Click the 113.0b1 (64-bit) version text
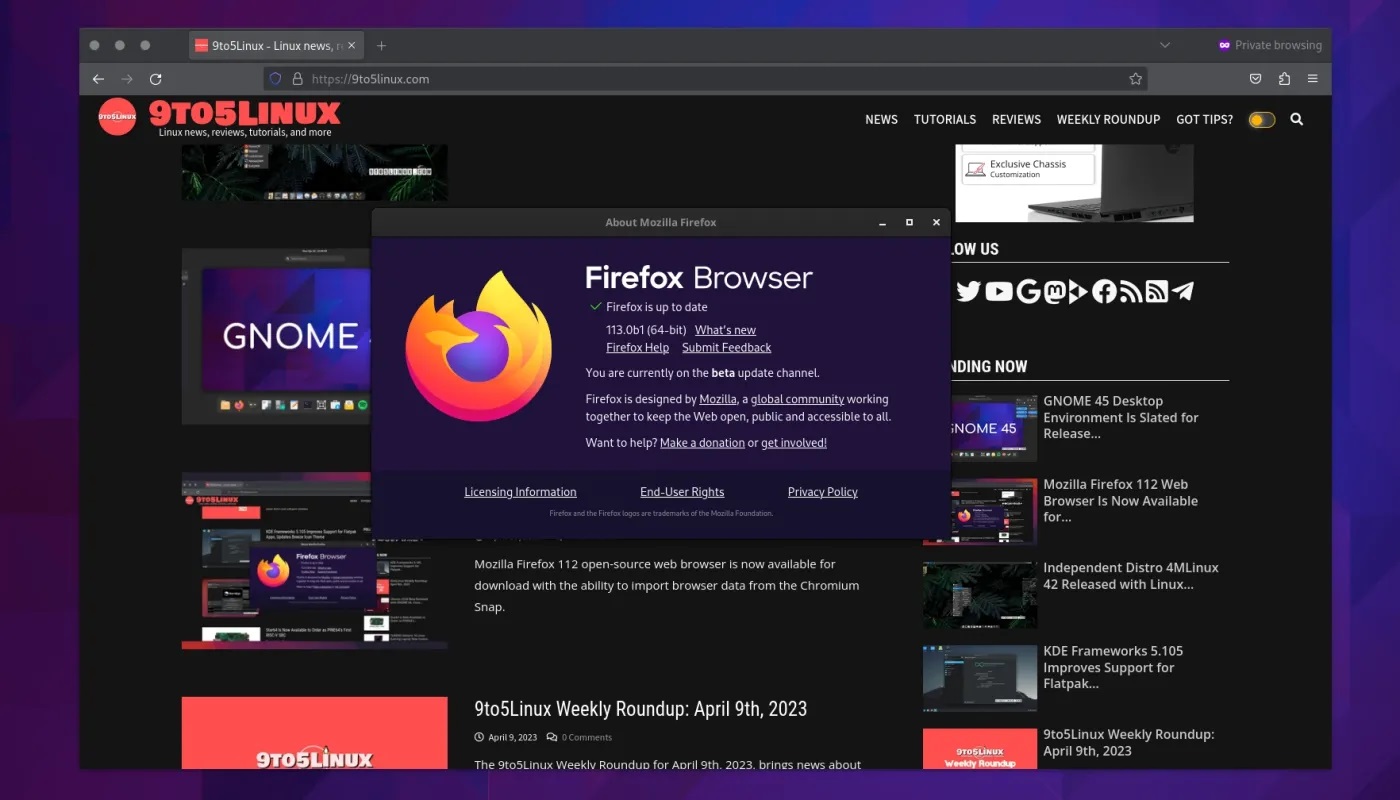Image resolution: width=1400 pixels, height=800 pixels. click(646, 330)
